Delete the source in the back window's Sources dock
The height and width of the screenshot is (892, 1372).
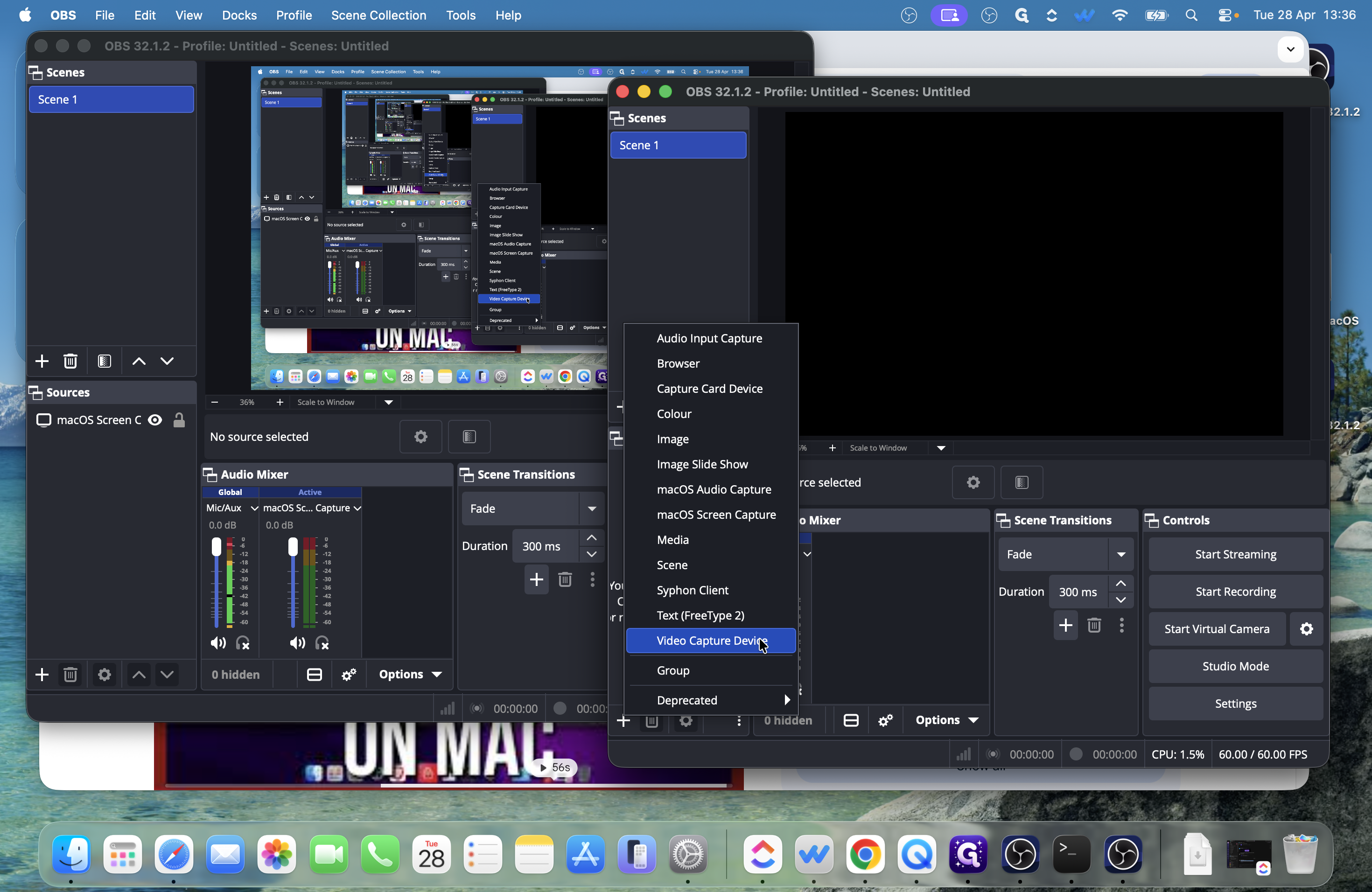[70, 674]
